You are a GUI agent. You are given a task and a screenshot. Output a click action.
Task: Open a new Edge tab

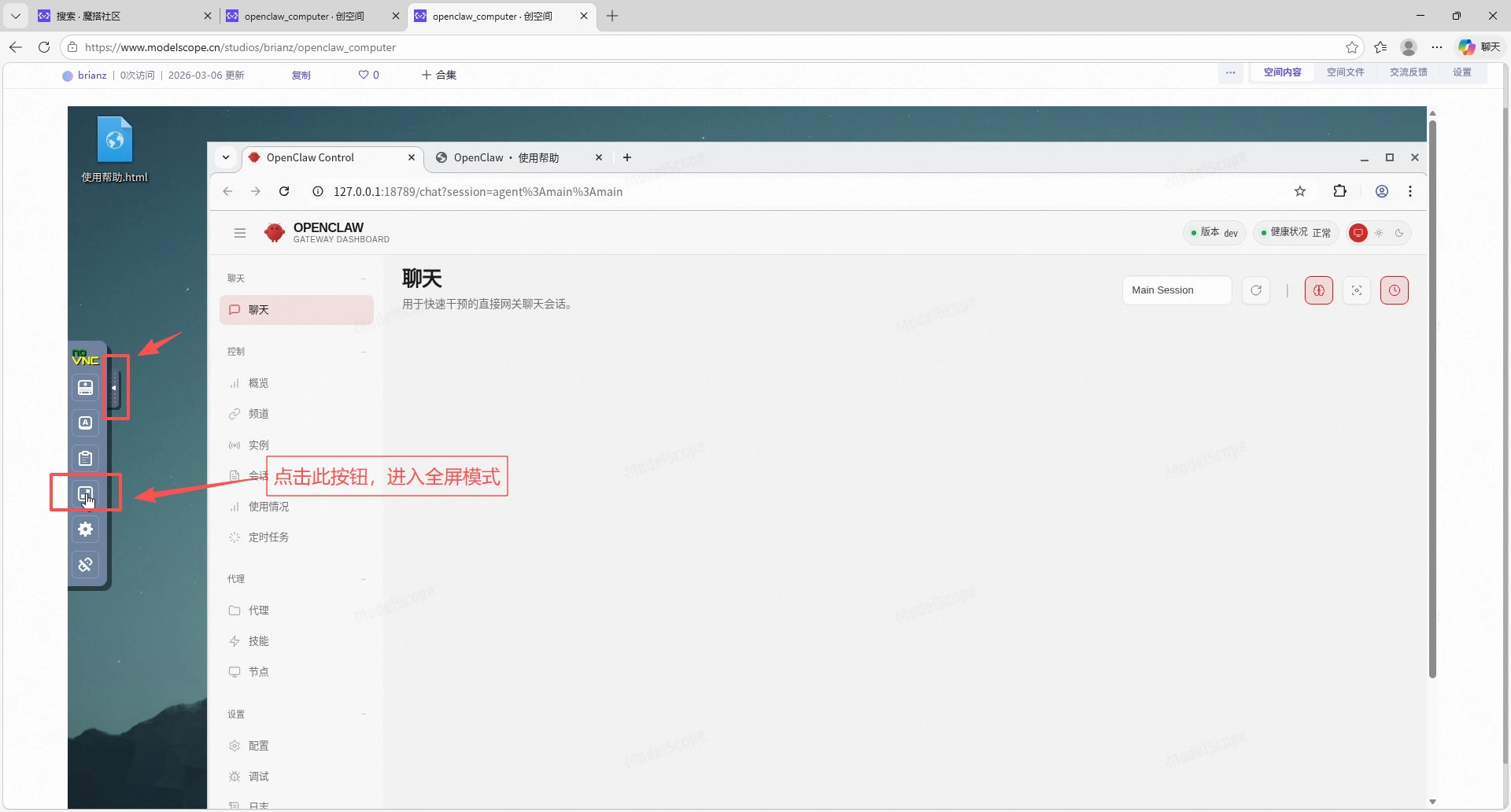612,16
